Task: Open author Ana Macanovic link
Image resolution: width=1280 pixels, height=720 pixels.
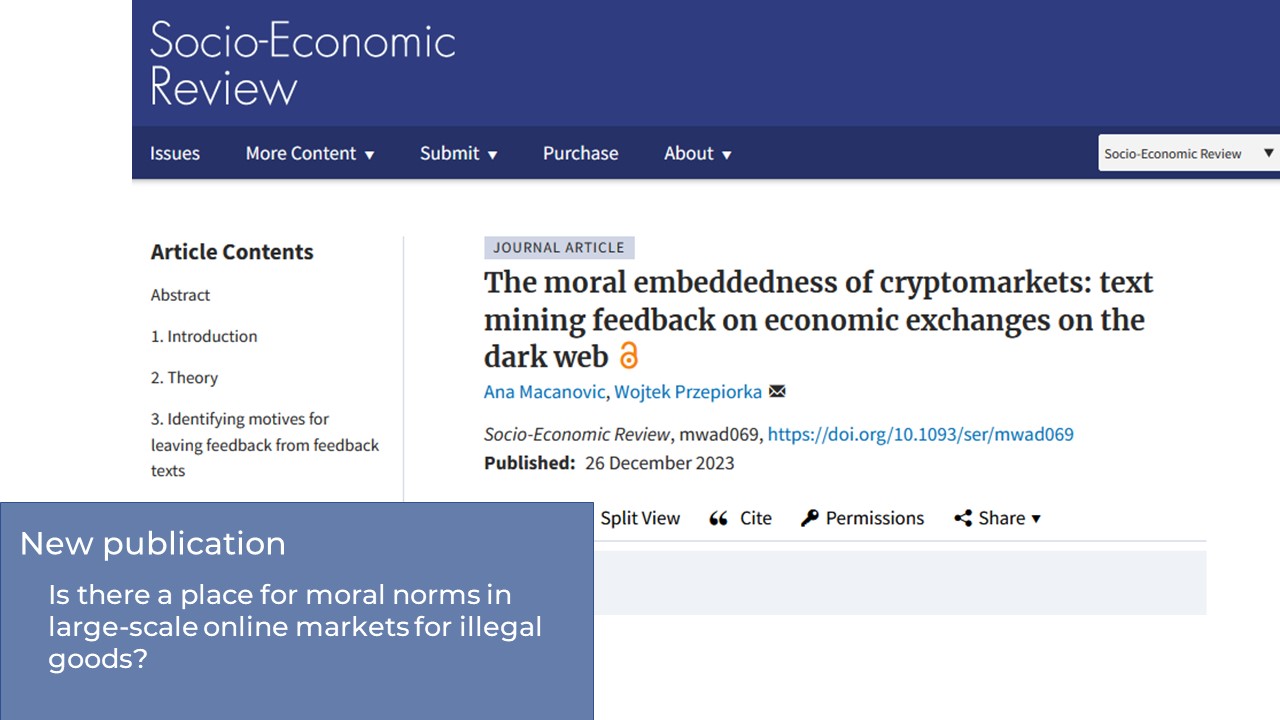Action: pos(544,392)
